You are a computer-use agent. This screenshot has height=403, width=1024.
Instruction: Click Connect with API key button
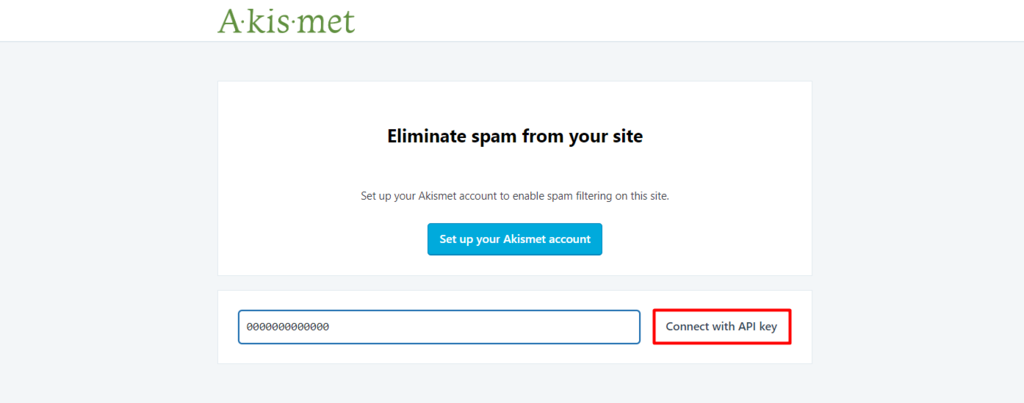722,327
